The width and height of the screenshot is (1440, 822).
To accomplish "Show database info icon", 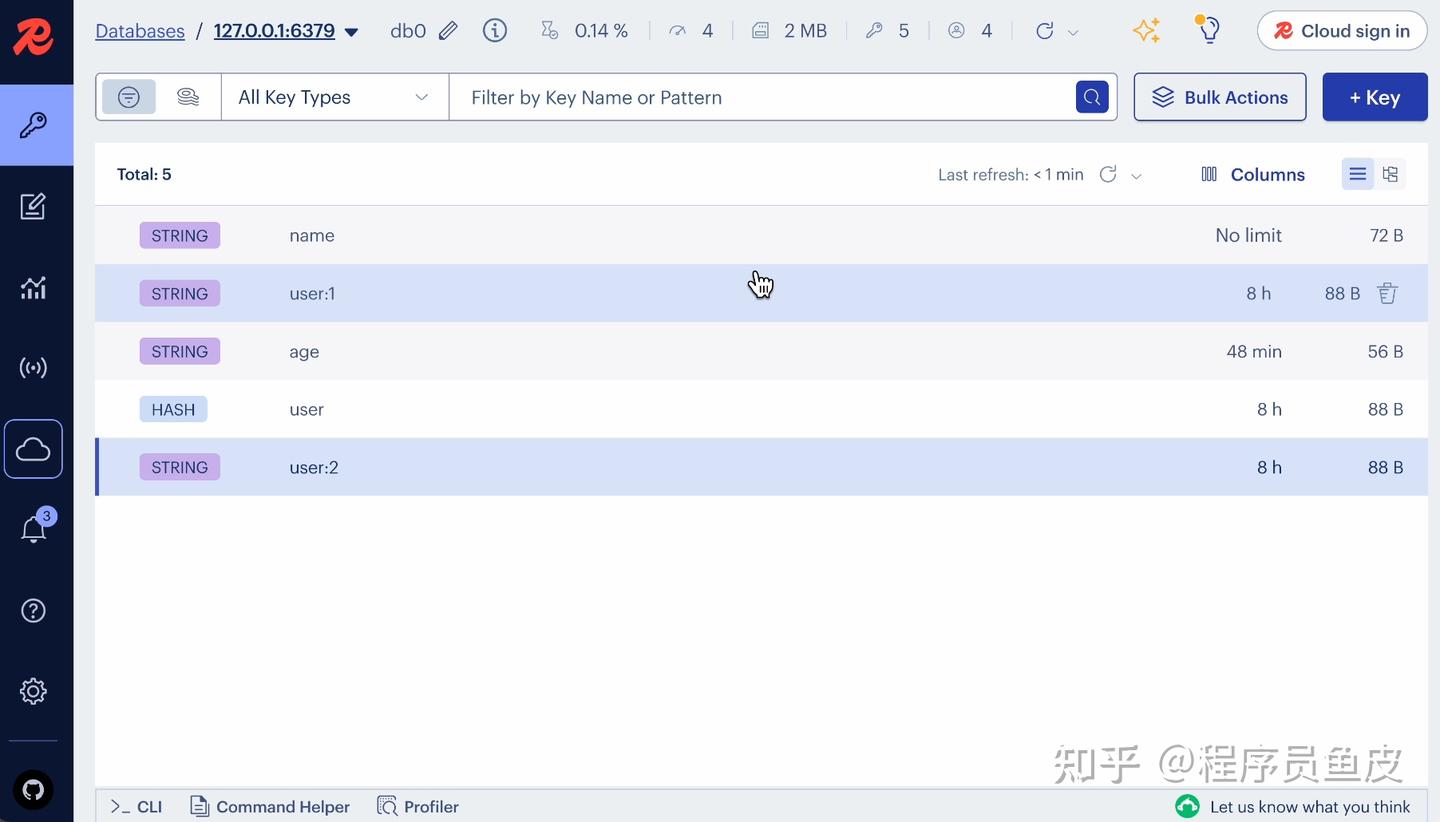I will coord(494,31).
